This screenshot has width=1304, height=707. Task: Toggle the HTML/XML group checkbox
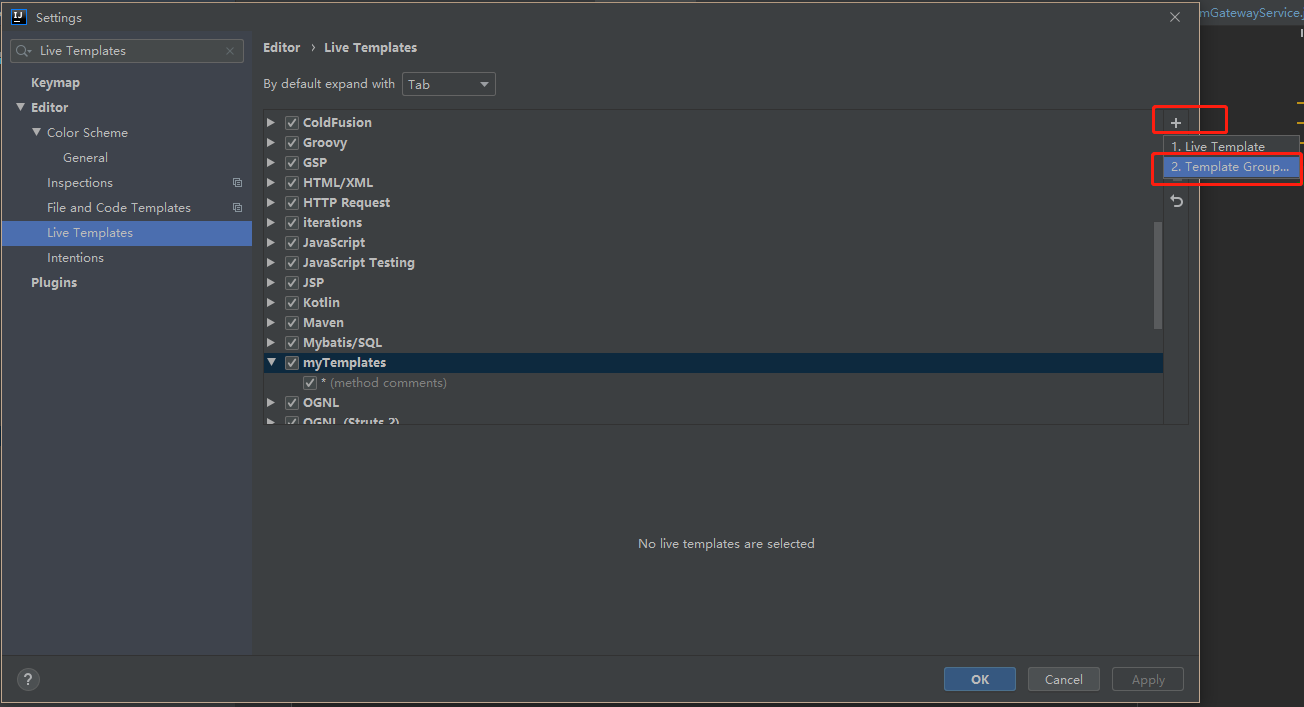[x=292, y=182]
